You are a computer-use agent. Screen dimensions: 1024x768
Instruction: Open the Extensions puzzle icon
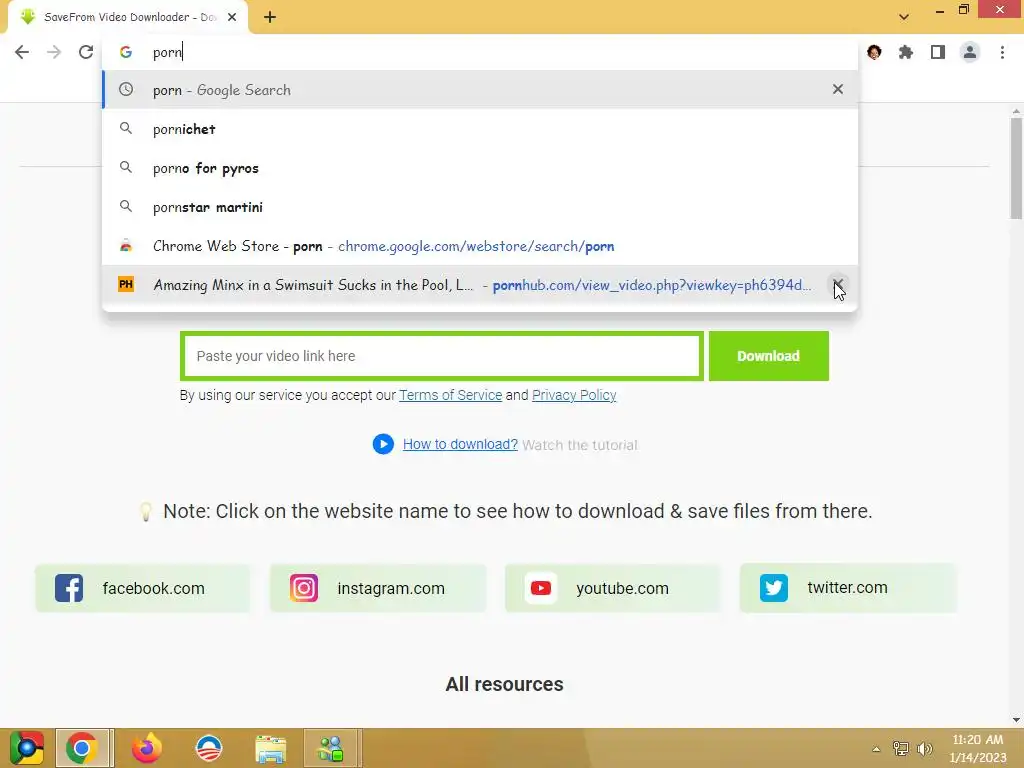click(906, 52)
